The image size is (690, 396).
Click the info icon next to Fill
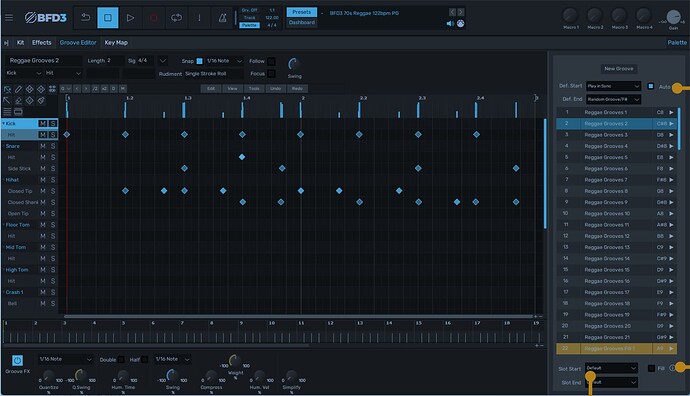pyautogui.click(x=672, y=368)
